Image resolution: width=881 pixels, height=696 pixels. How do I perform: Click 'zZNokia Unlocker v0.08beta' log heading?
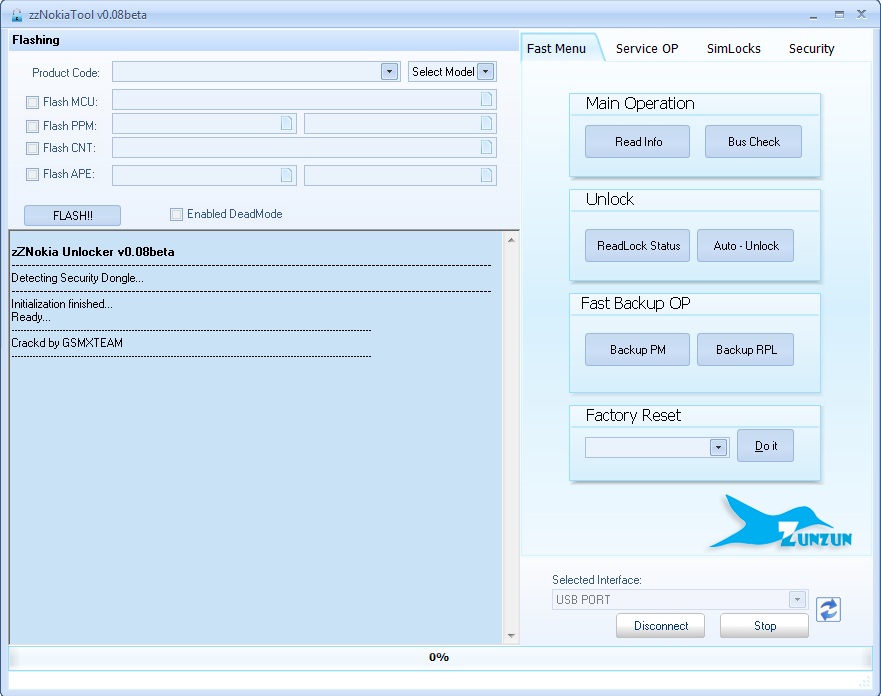(93, 252)
